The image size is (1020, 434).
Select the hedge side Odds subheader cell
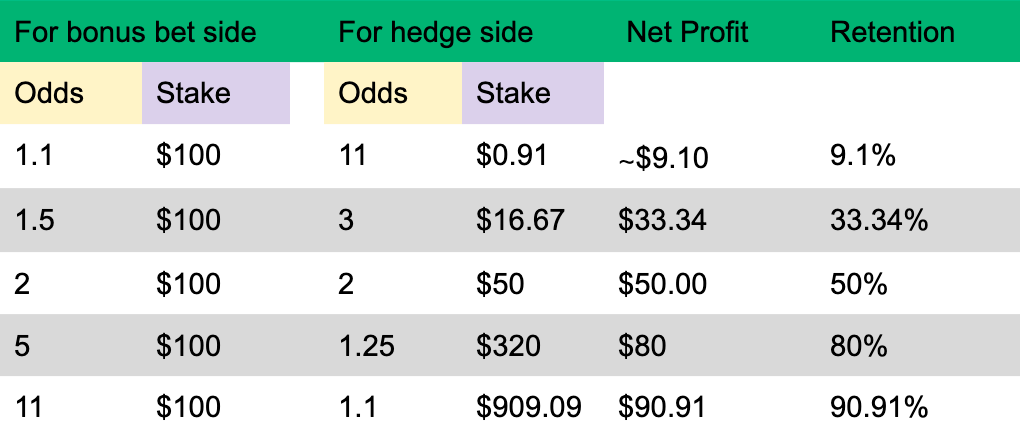pos(373,93)
